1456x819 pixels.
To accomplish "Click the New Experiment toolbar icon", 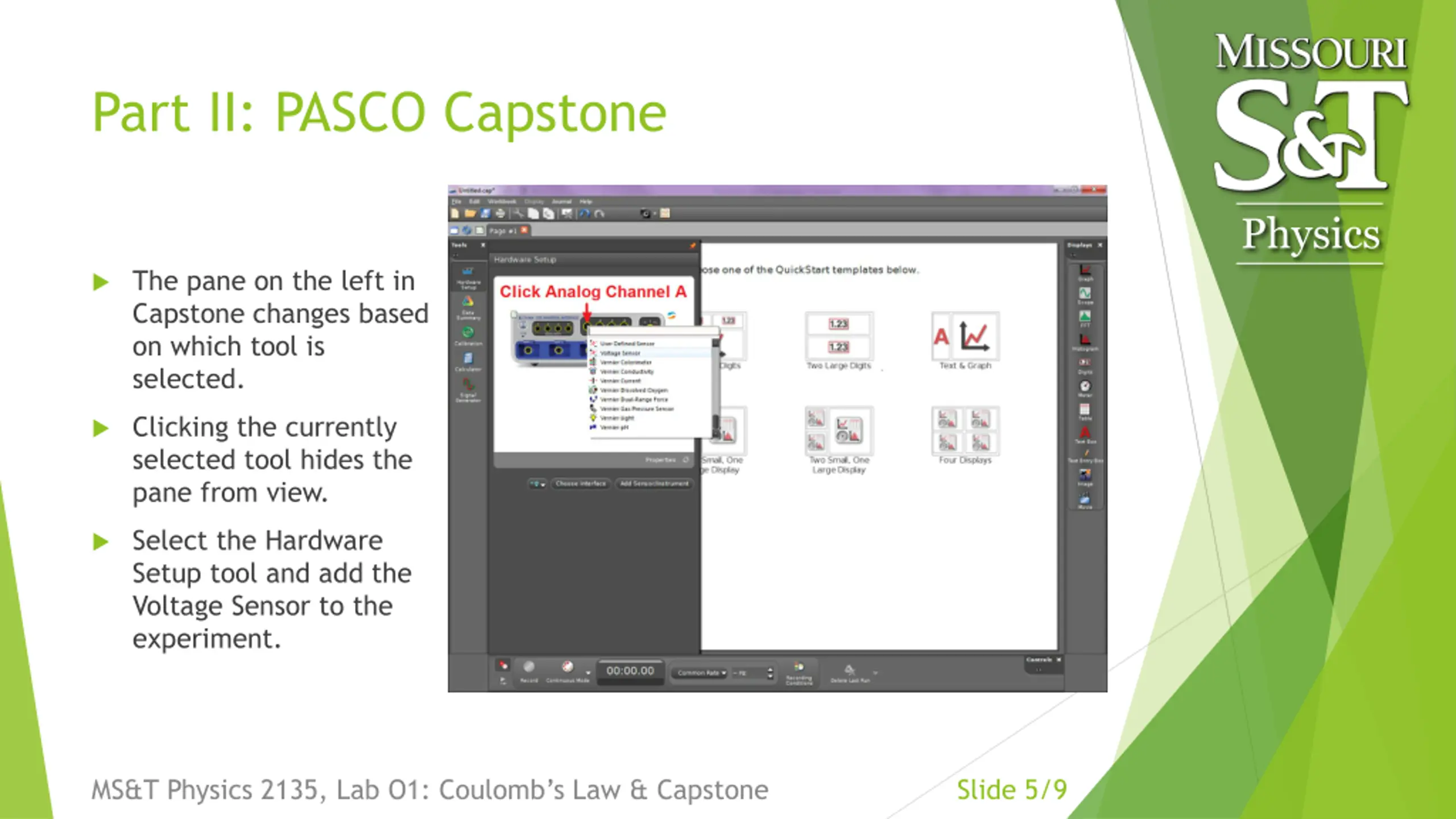I will tap(455, 214).
